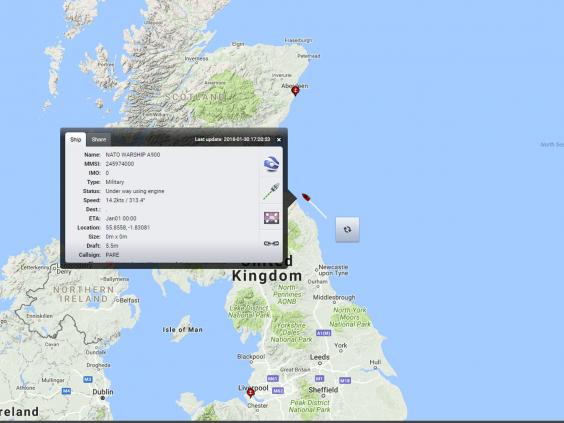Click the Belfast city label
This screenshot has height=423, width=564.
(x=130, y=300)
